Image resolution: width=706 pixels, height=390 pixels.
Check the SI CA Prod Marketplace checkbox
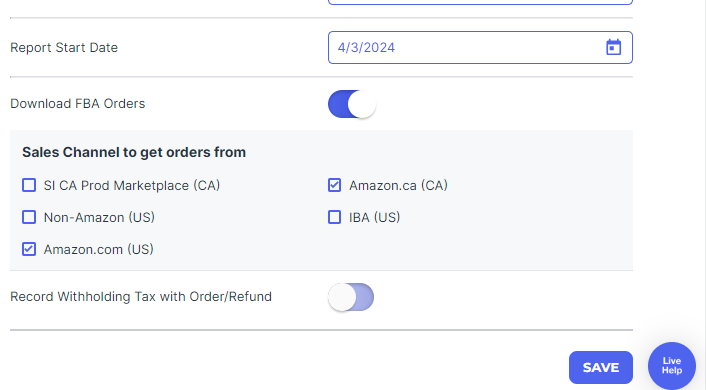pyautogui.click(x=29, y=185)
